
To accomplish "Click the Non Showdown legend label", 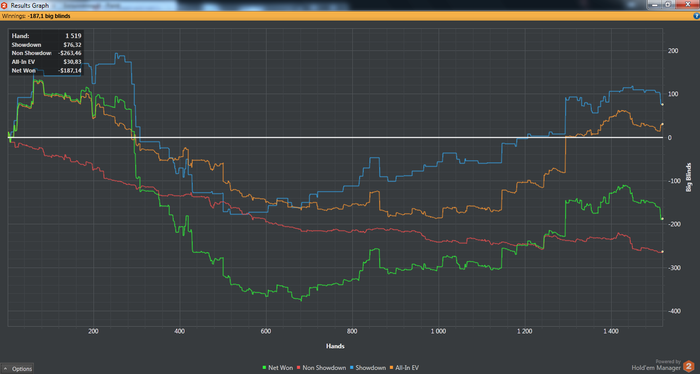I will [x=324, y=368].
